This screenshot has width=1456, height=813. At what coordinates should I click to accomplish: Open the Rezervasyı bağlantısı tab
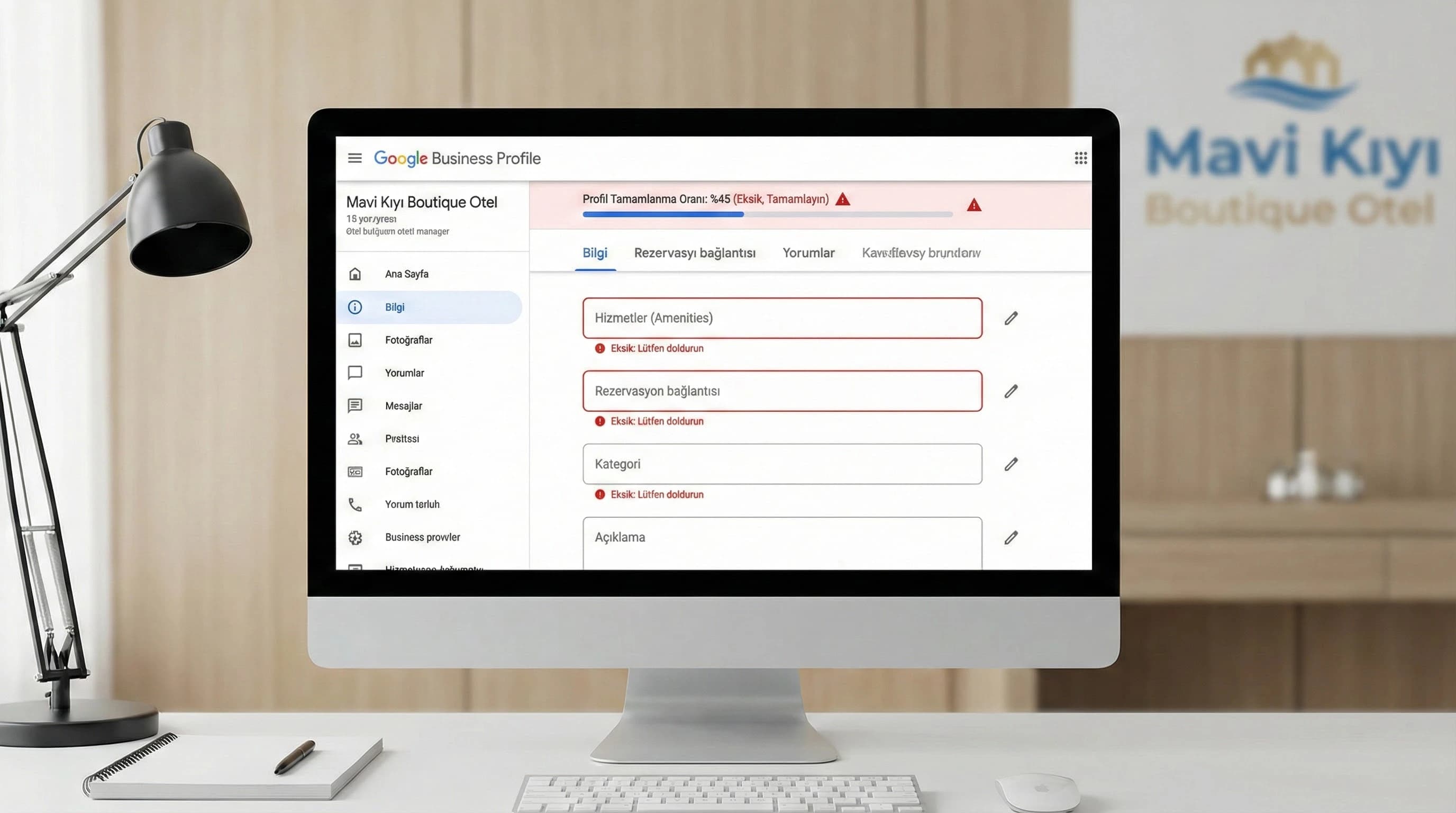pyautogui.click(x=694, y=254)
